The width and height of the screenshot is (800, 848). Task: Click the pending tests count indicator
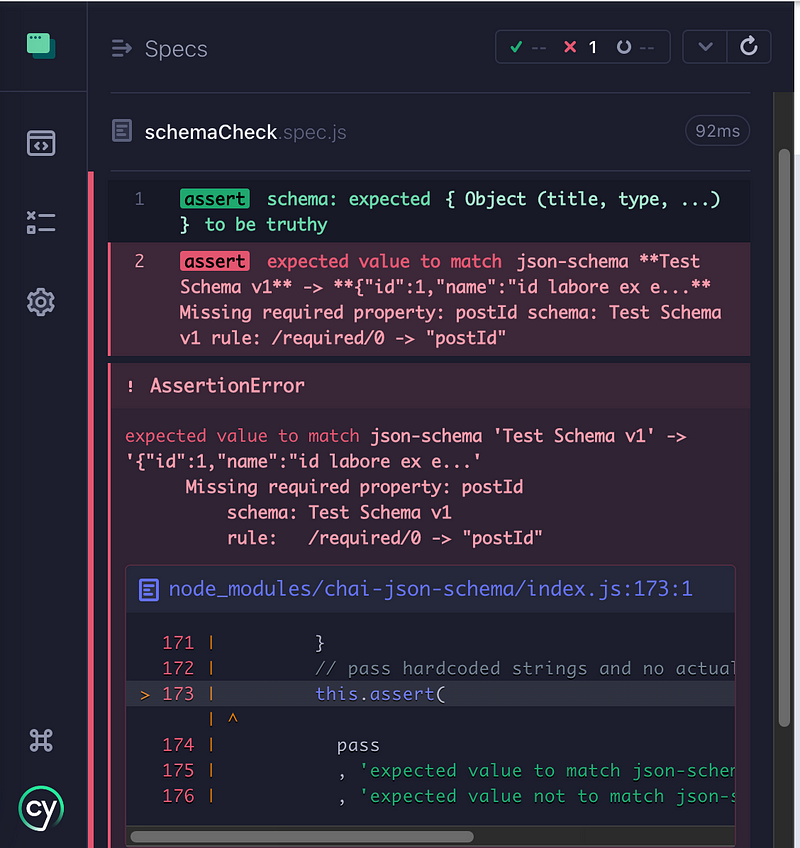tap(636, 47)
